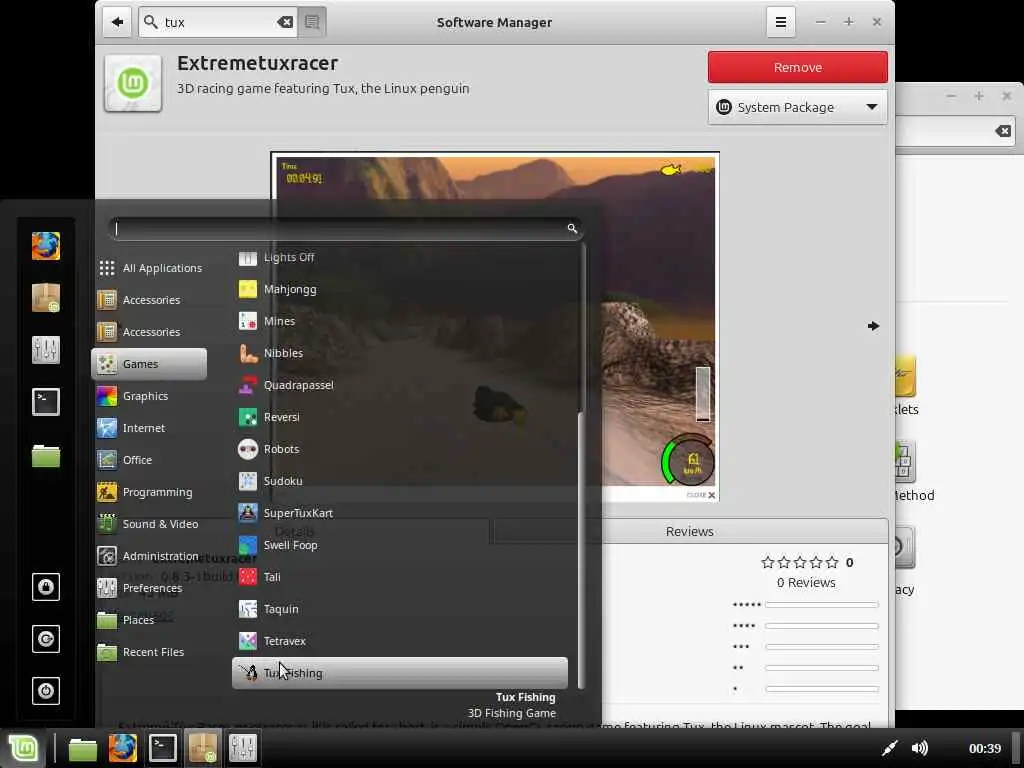Select the Graphics category
The width and height of the screenshot is (1024, 768).
(150, 396)
